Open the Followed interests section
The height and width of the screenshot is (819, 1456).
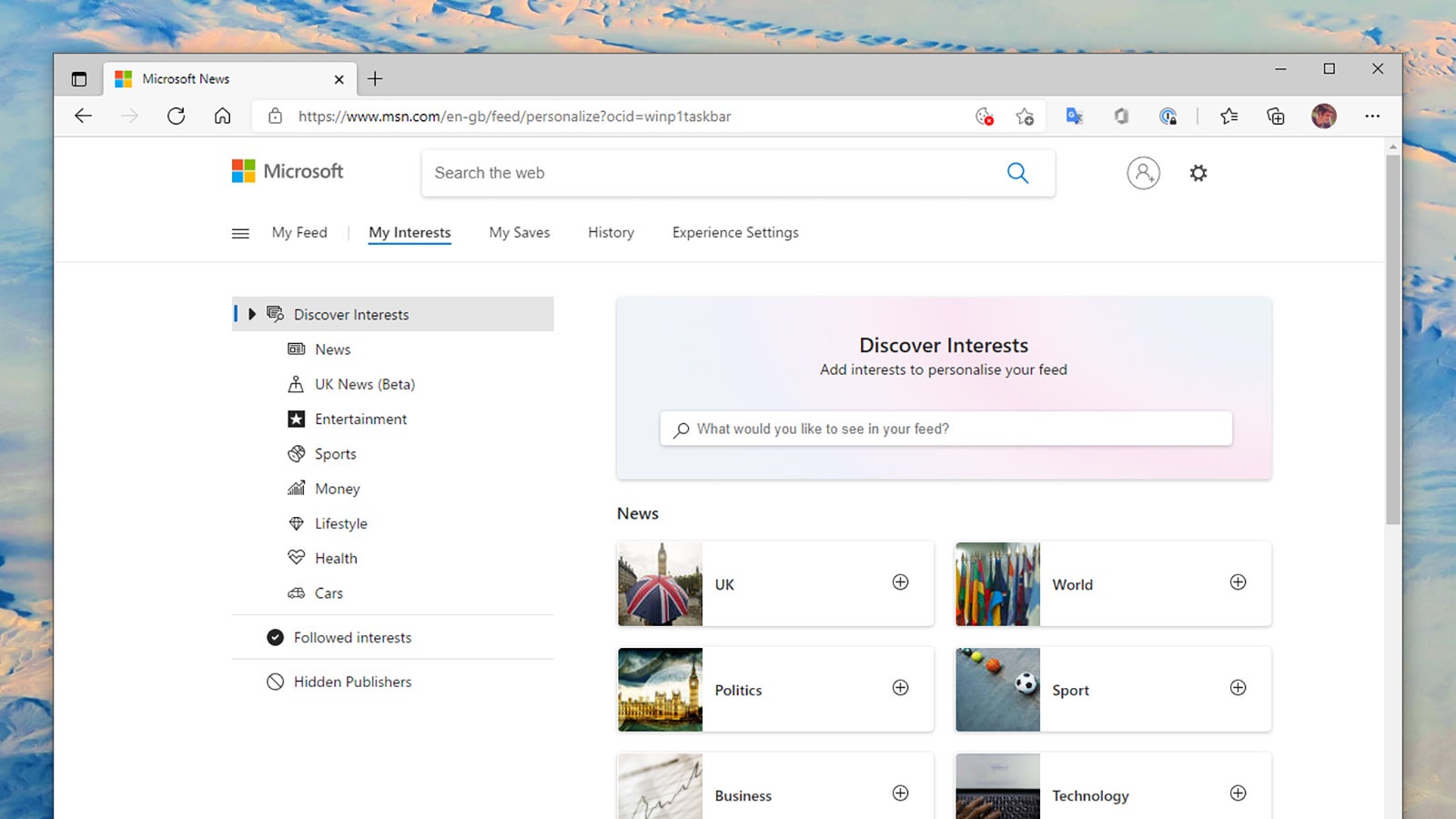click(x=352, y=638)
